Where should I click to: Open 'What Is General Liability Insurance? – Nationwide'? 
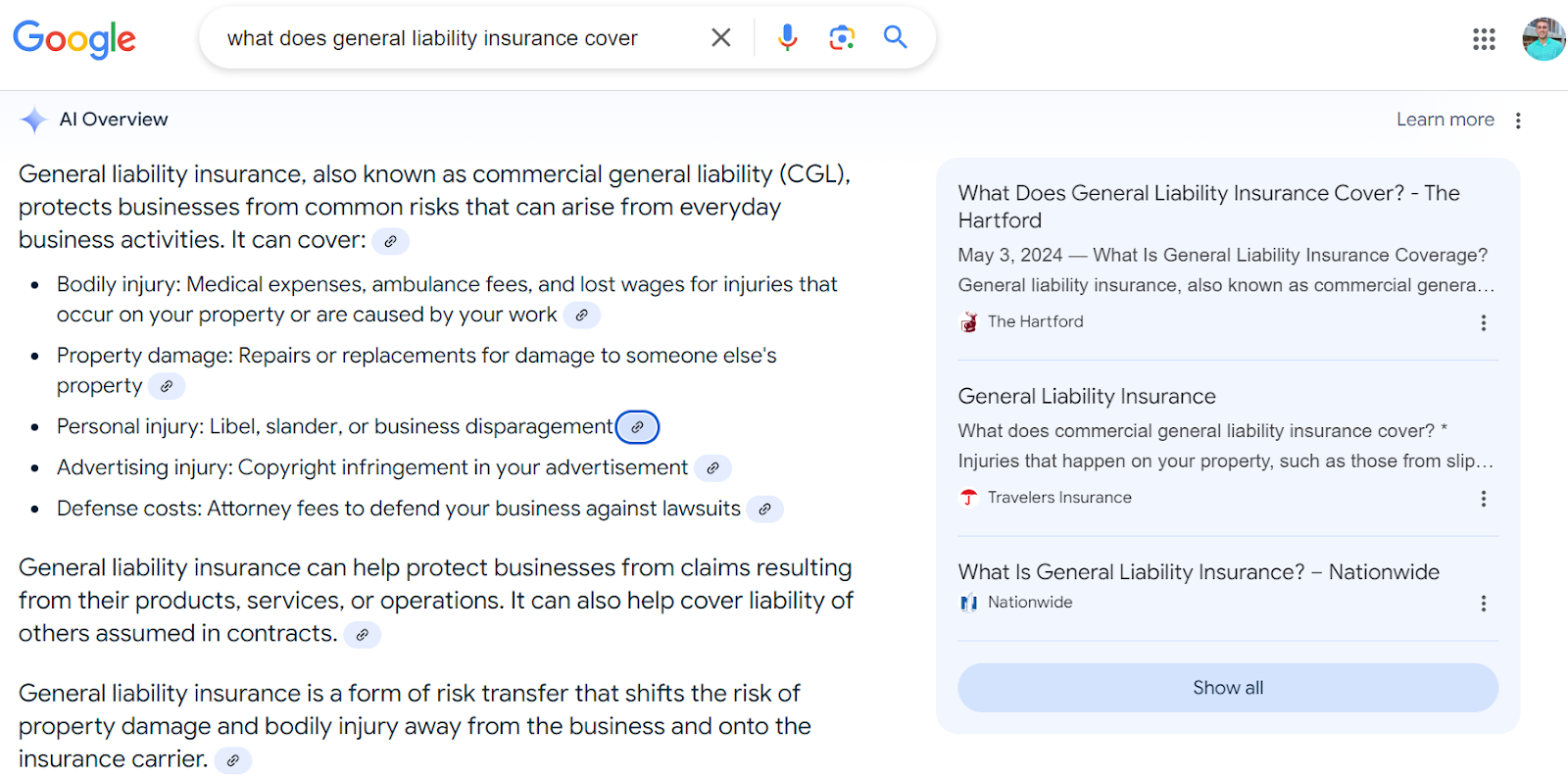point(1199,572)
